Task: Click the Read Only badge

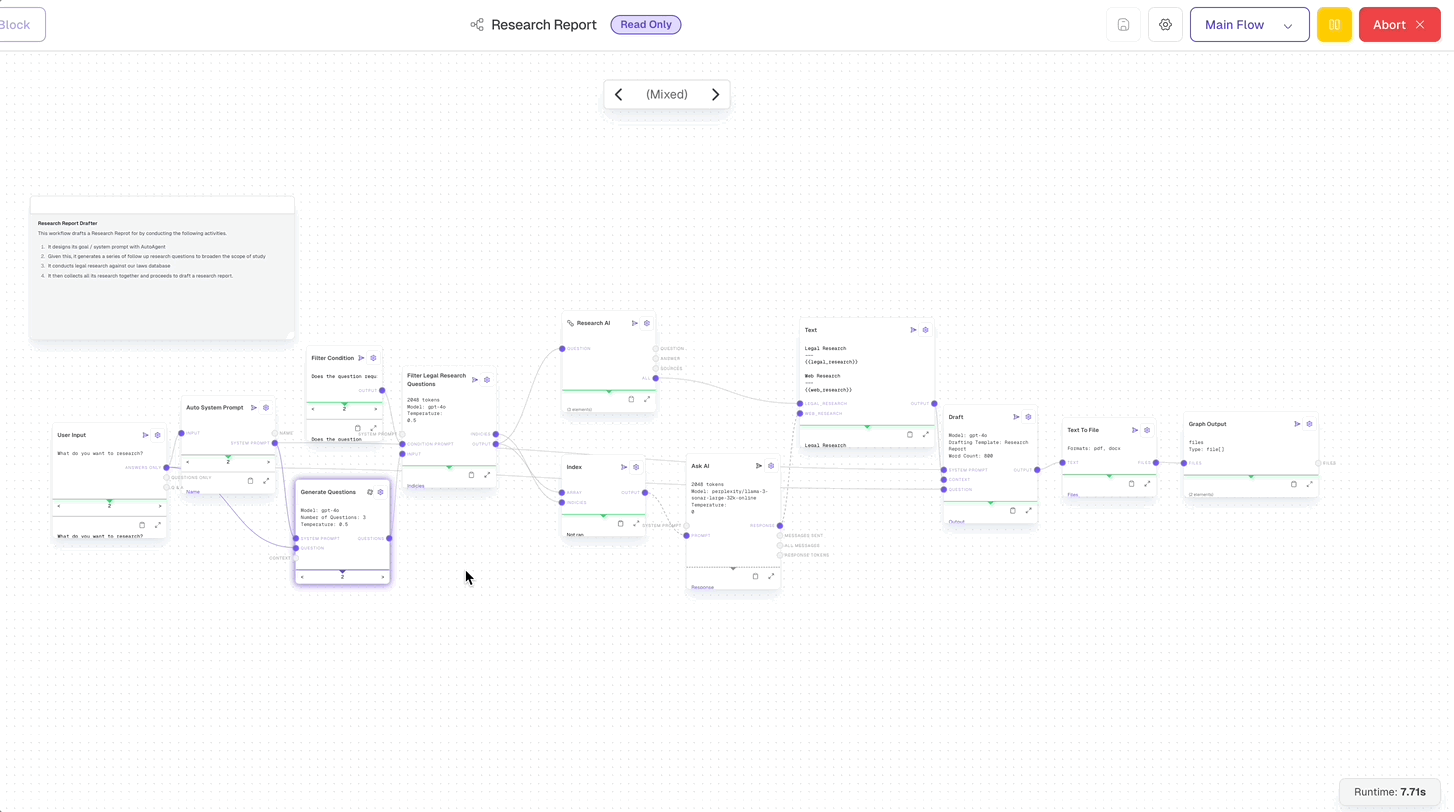Action: click(645, 24)
